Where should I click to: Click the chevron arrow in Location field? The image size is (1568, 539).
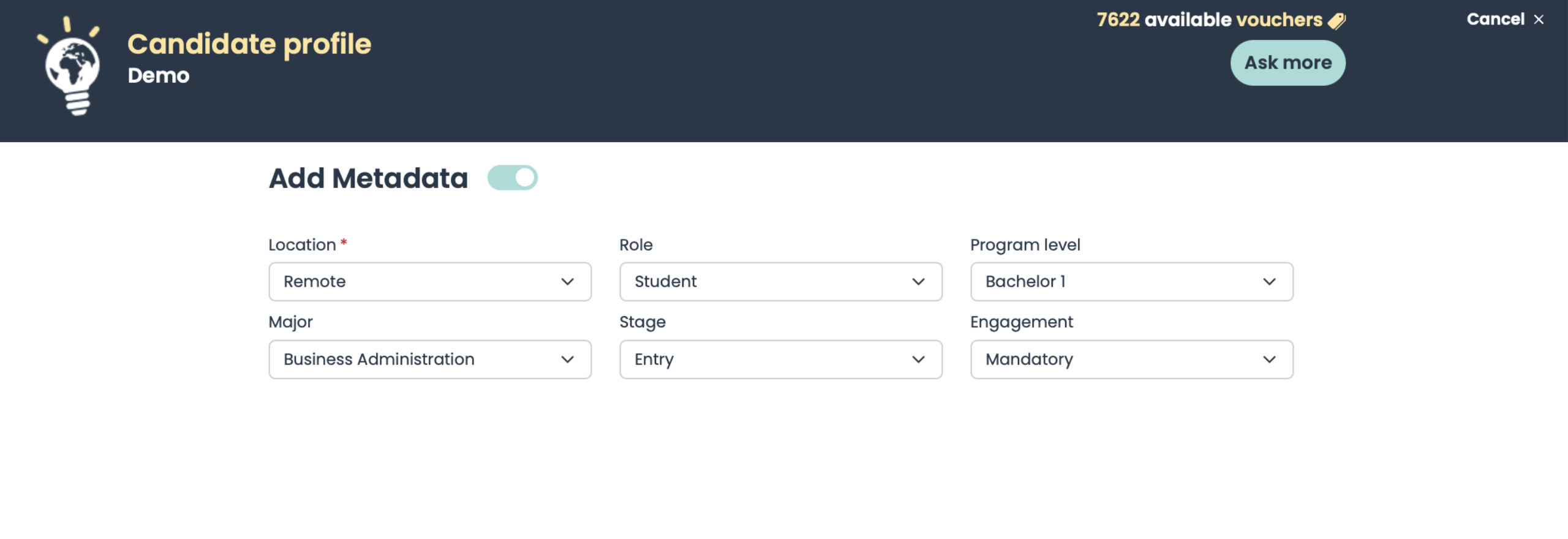567,282
